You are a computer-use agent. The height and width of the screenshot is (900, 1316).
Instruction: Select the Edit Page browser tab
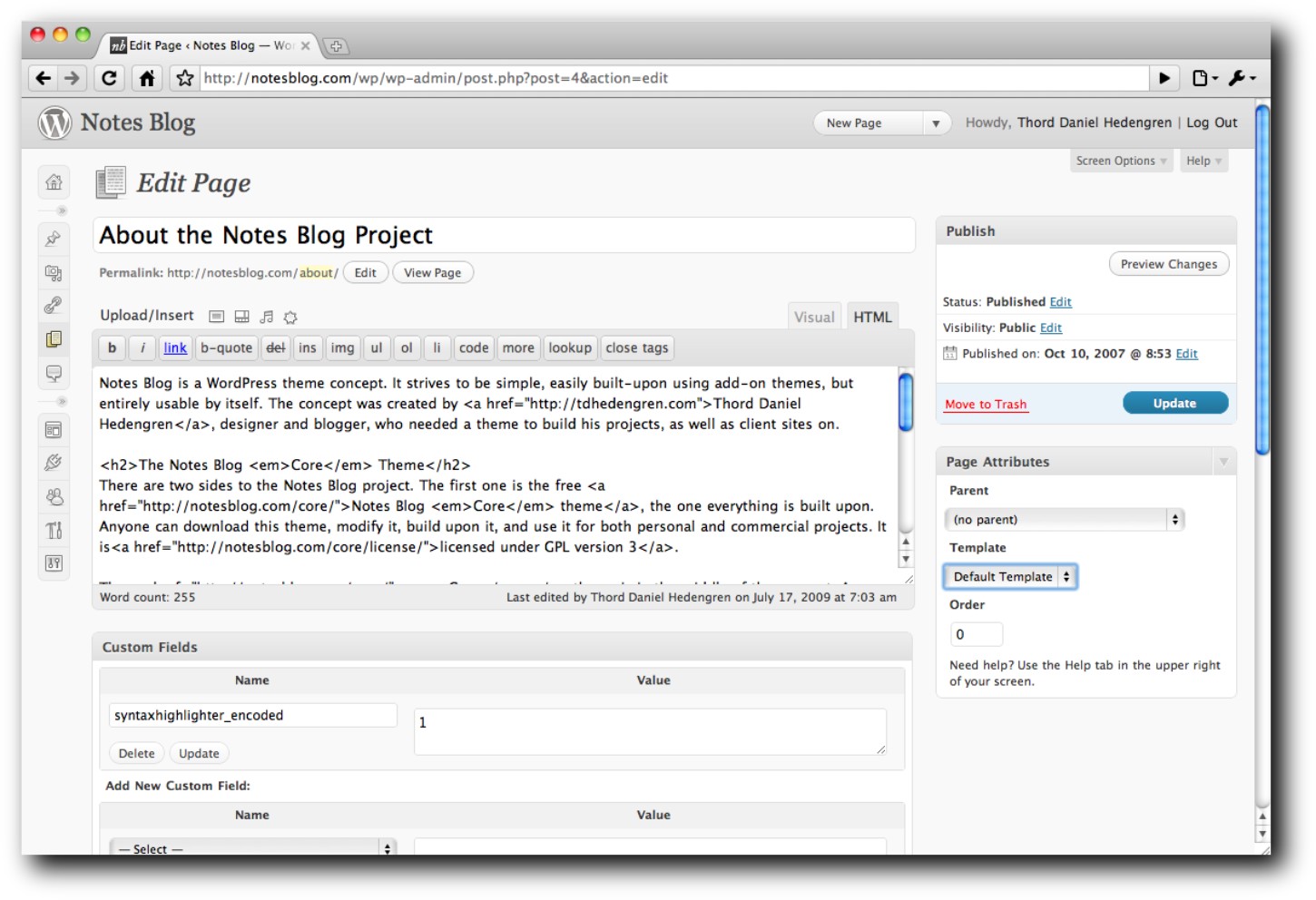pos(211,45)
